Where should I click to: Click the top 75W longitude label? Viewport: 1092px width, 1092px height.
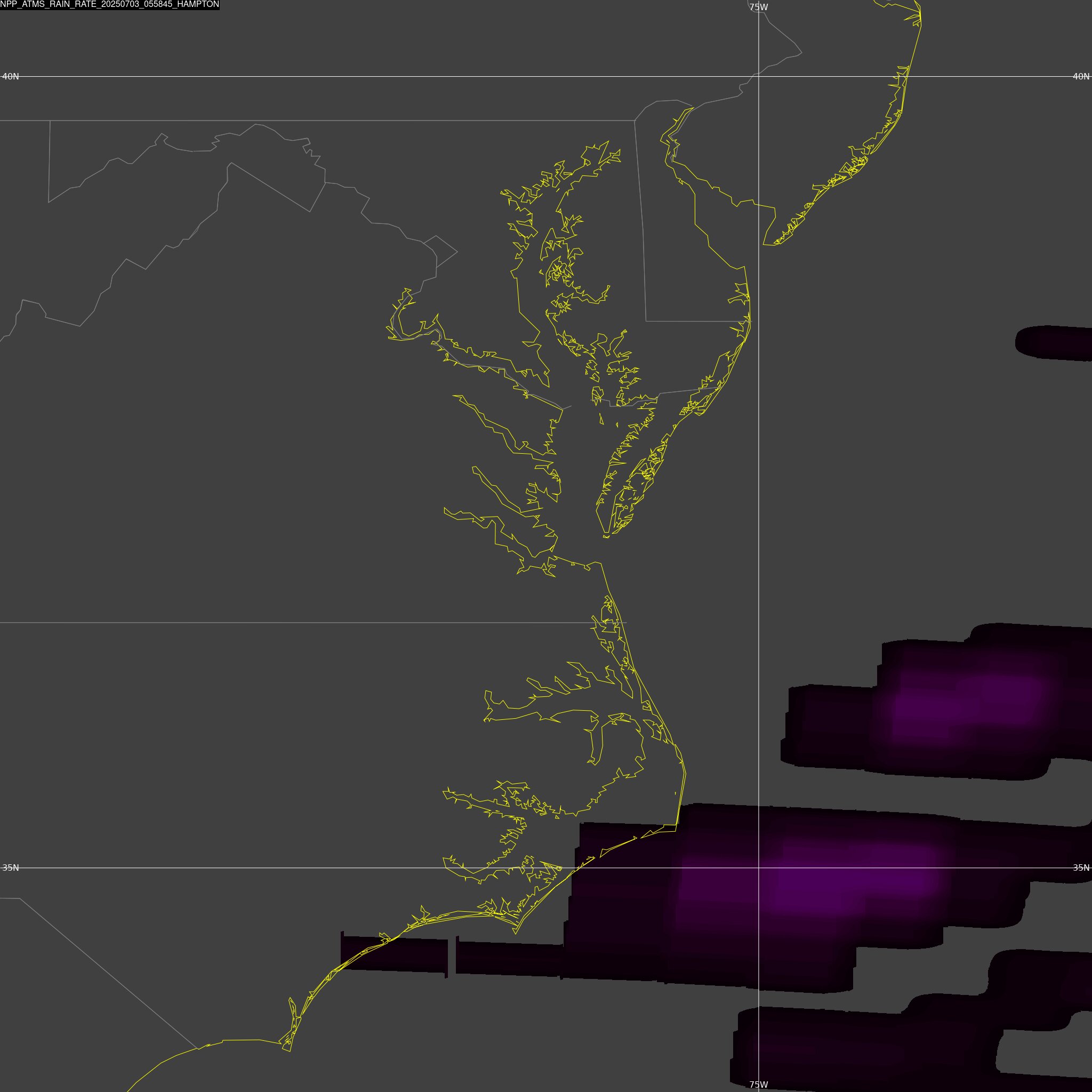[x=759, y=7]
